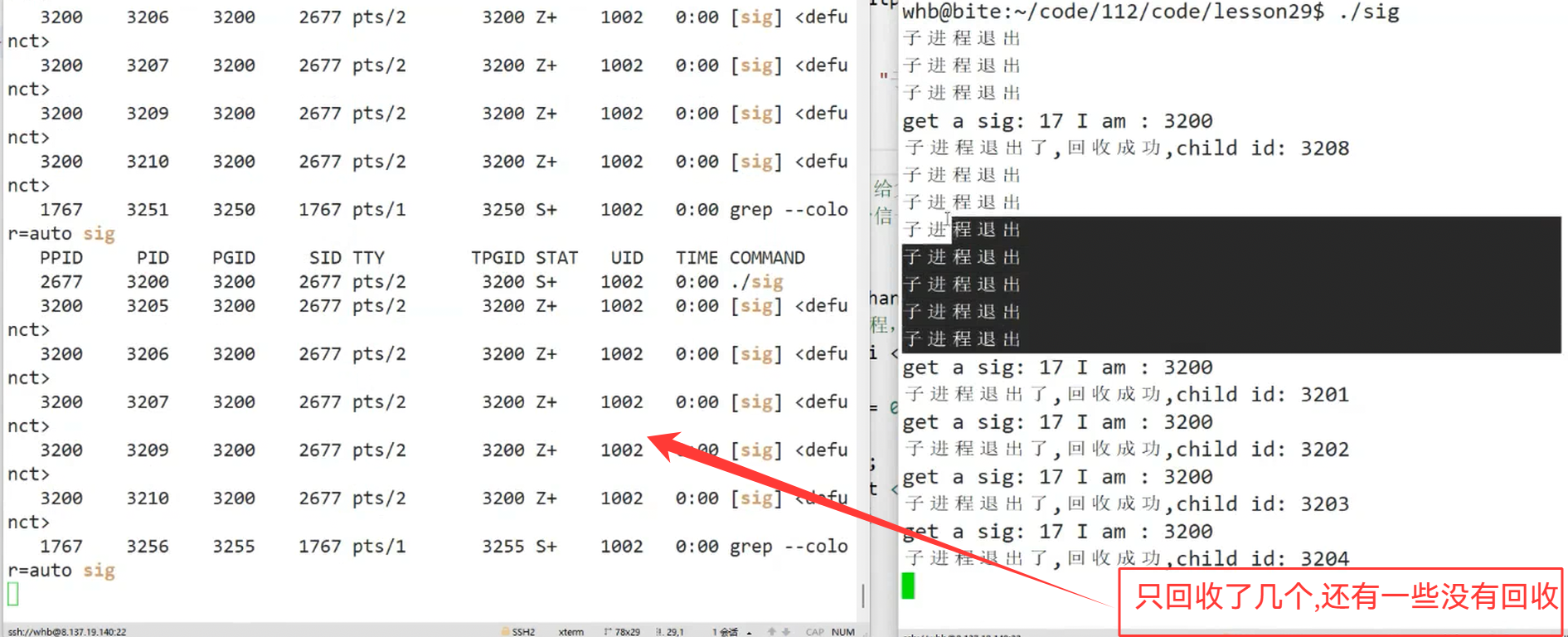Image resolution: width=1568 pixels, height=637 pixels.
Task: Click PID 3256 in the last grep row
Action: click(x=148, y=547)
